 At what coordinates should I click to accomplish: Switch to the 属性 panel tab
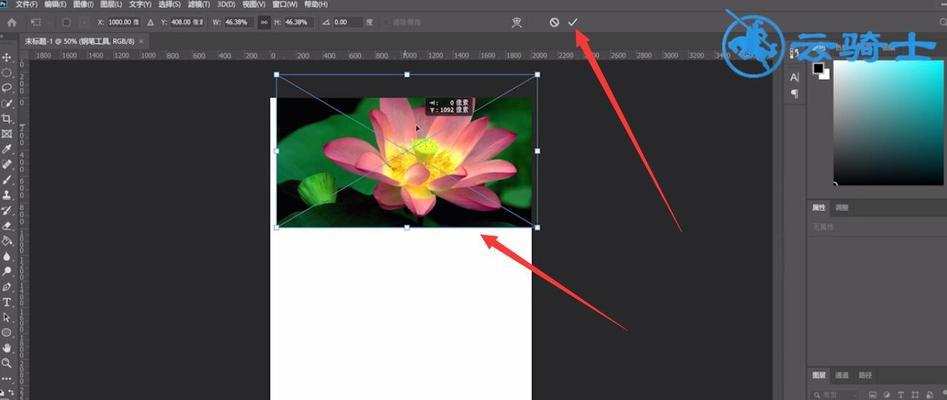click(819, 207)
